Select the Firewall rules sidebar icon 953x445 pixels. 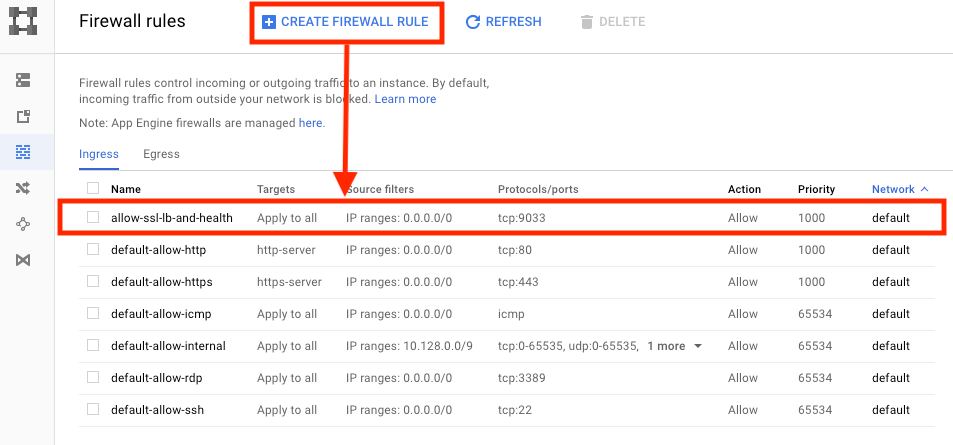coord(24,152)
